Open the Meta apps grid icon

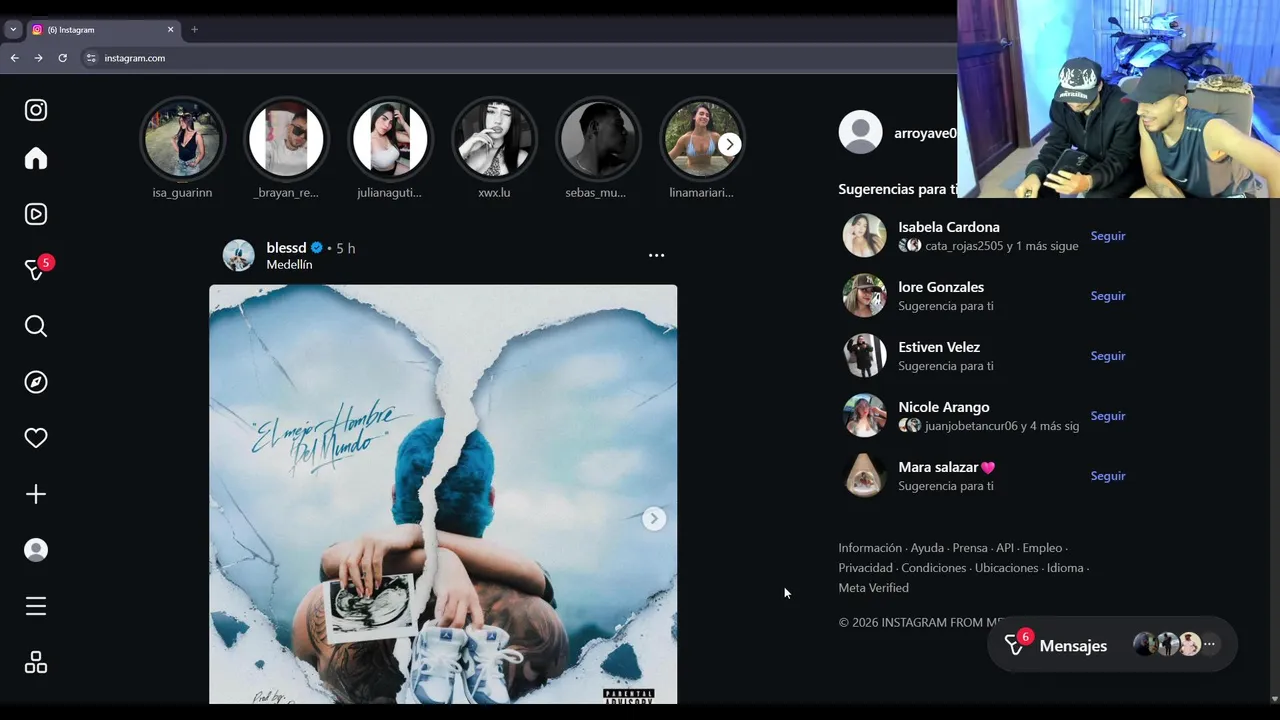[x=36, y=662]
